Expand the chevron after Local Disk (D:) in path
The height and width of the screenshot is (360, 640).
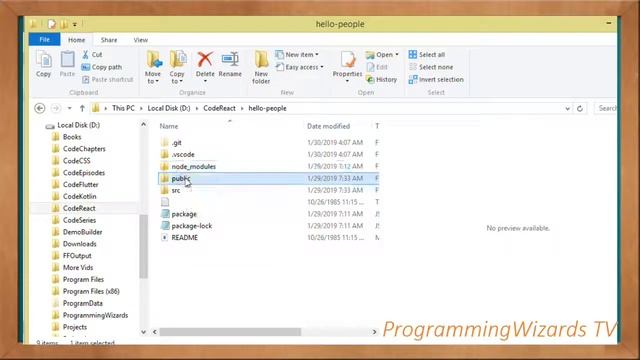coord(197,109)
